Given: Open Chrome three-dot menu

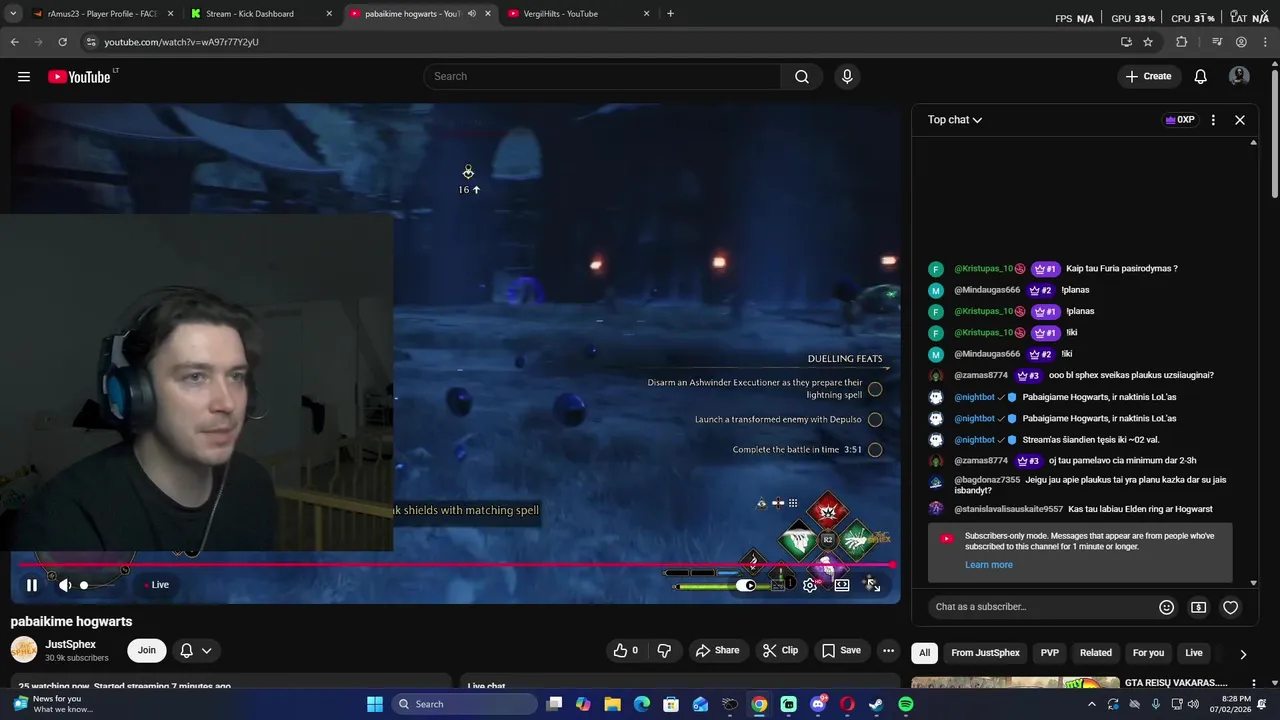Looking at the screenshot, I should click(1265, 42).
